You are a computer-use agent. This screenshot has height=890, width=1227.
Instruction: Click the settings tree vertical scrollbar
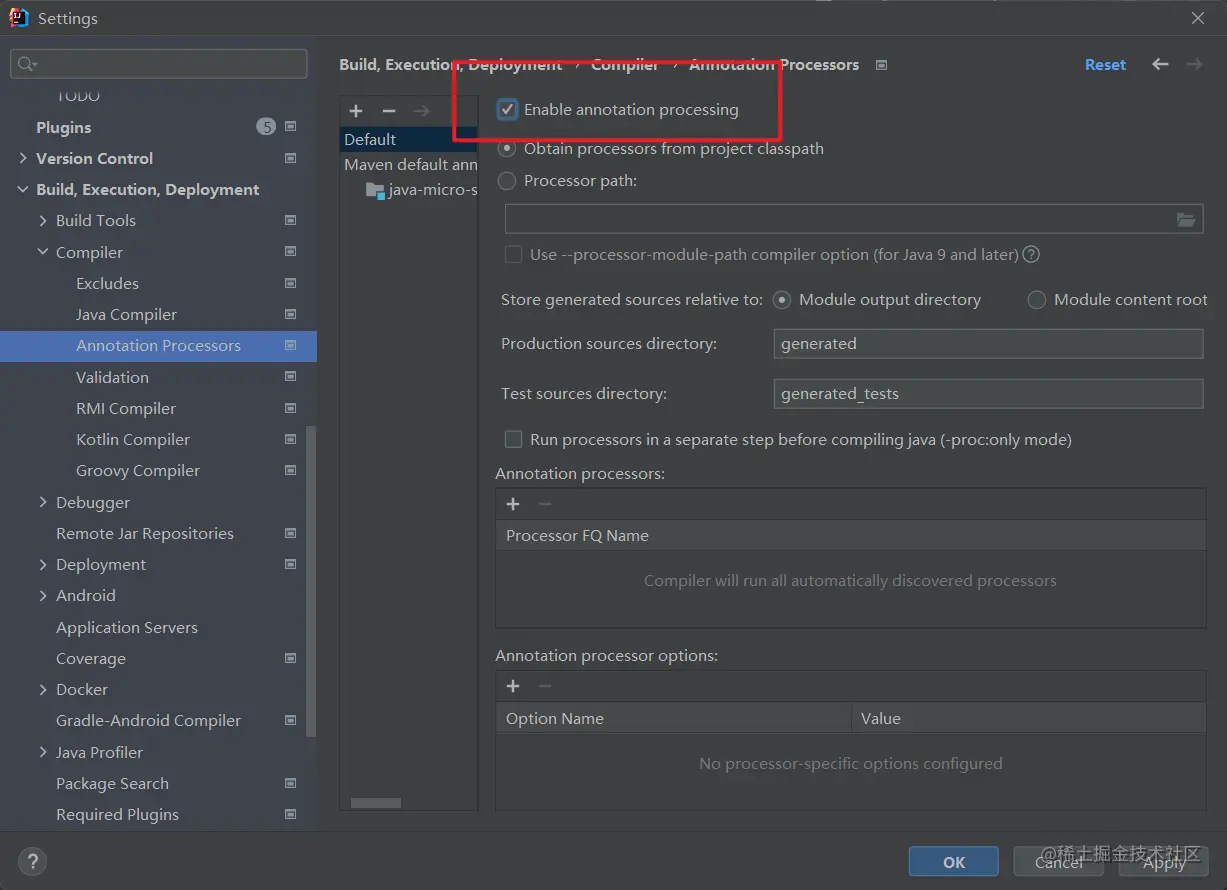click(x=310, y=580)
